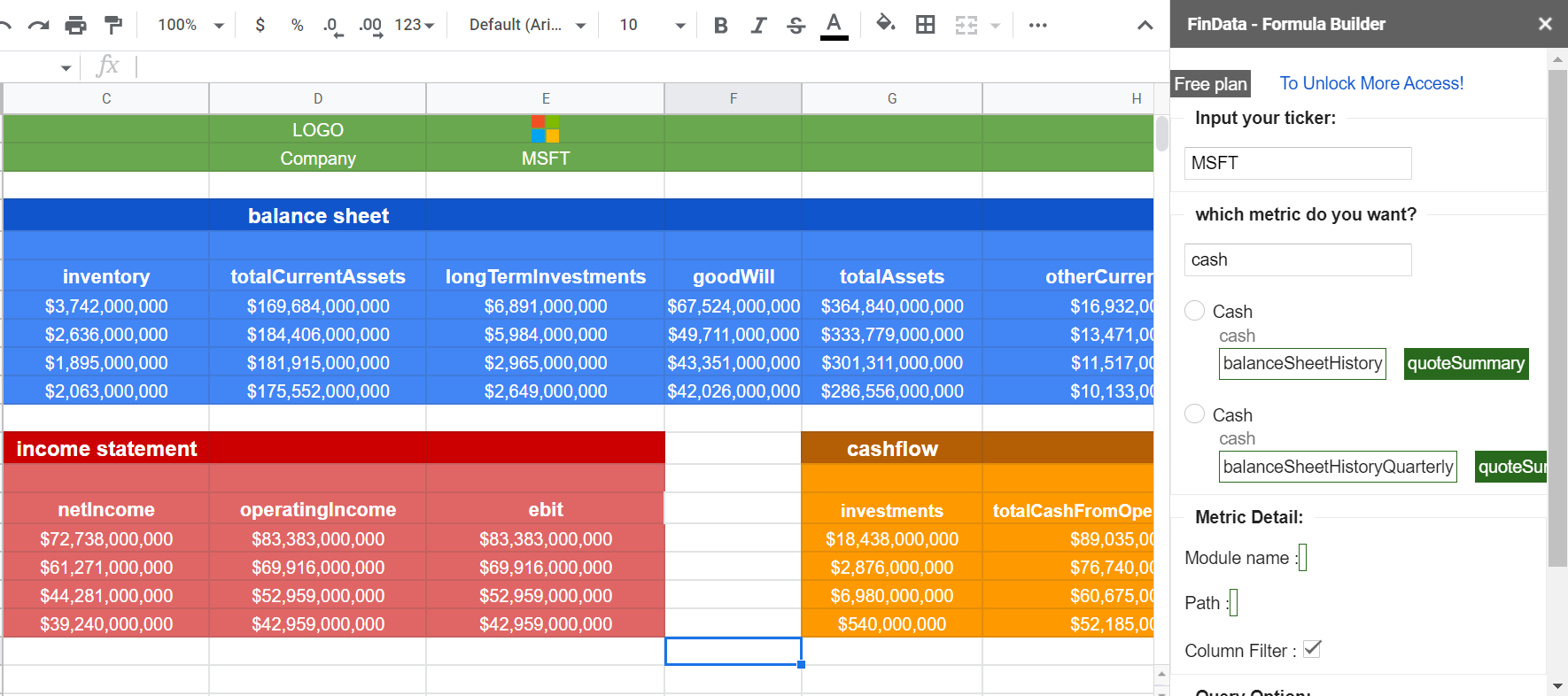Click the spreadsheet vertical scrollbar thumb

[x=1161, y=134]
